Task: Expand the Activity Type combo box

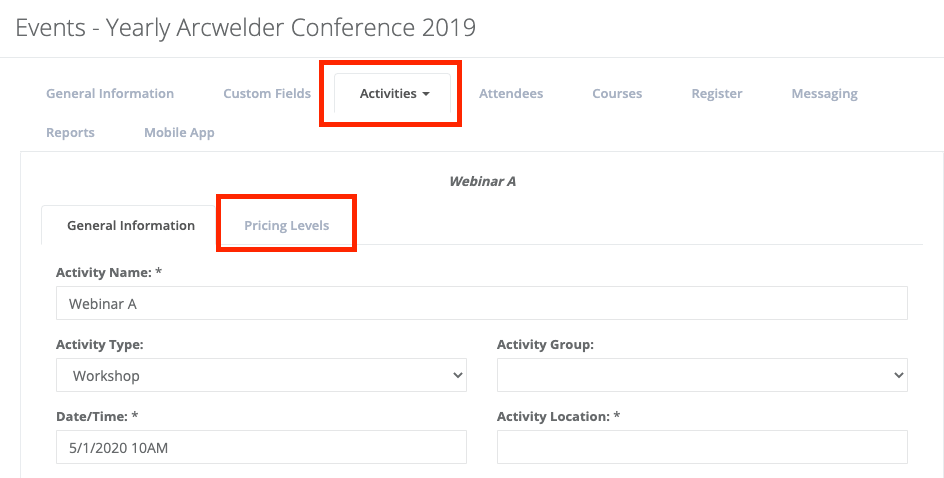Action: click(261, 376)
